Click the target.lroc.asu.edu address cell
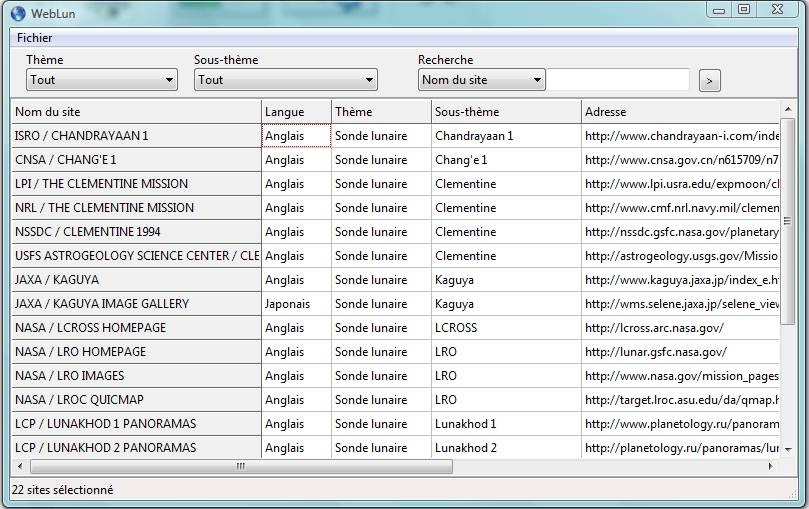Screen dimensions: 809x509 tap(681, 400)
